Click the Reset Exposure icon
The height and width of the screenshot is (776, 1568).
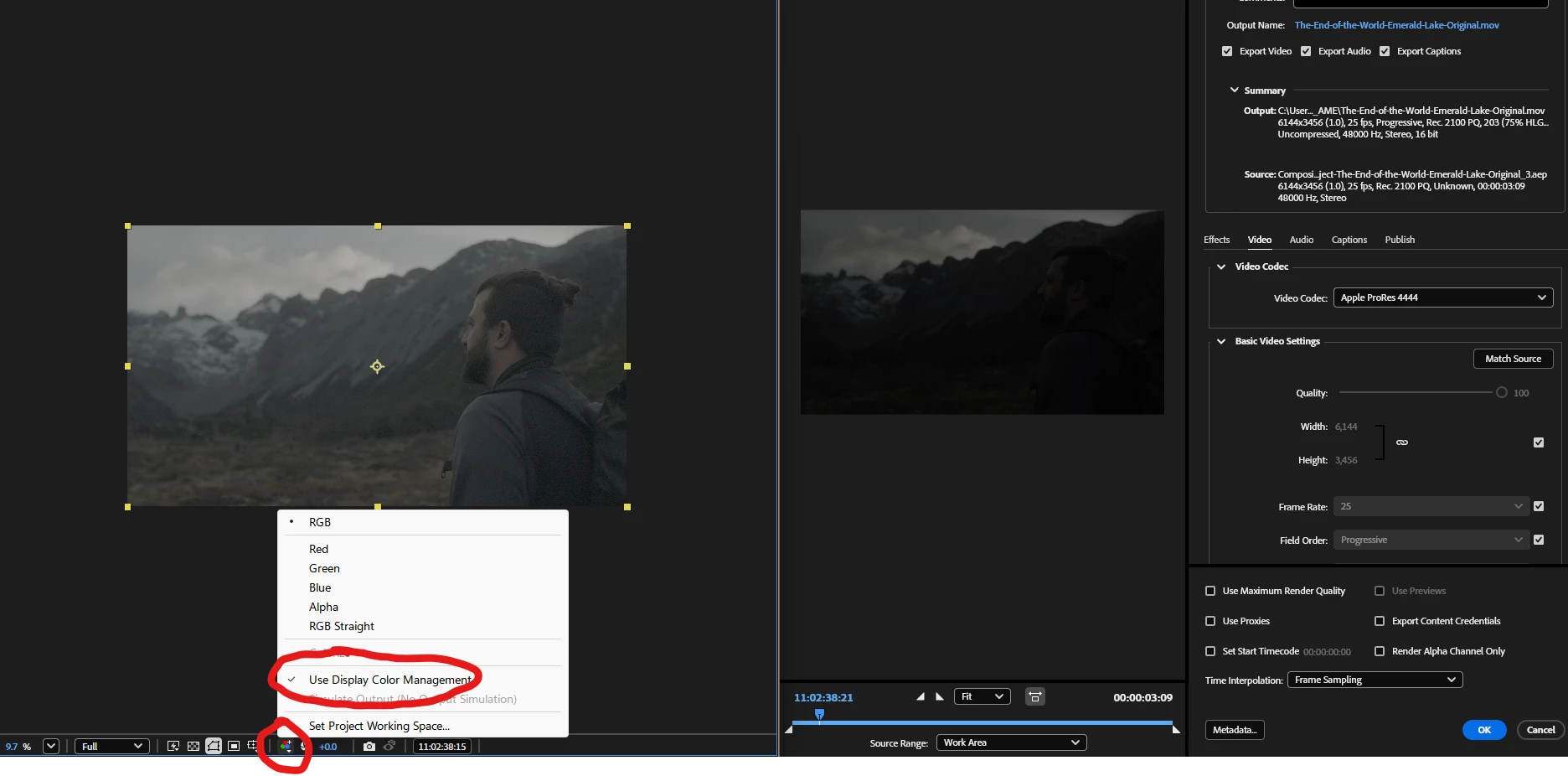303,746
